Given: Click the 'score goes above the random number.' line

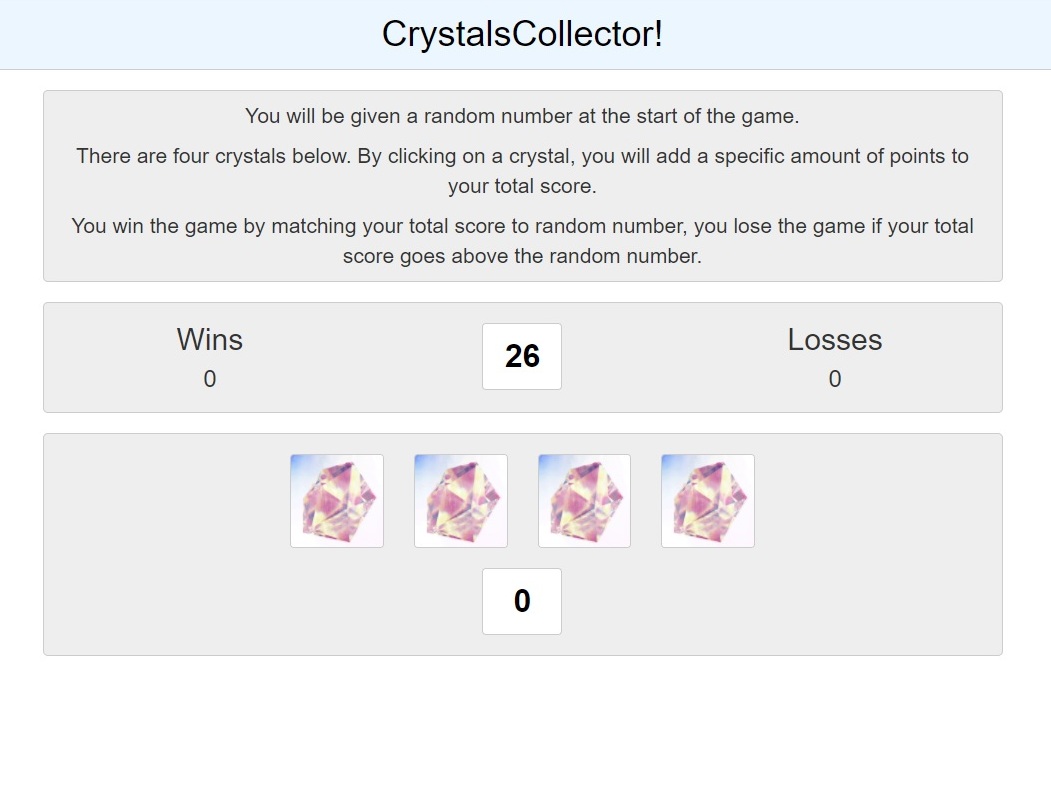Looking at the screenshot, I should pyautogui.click(x=522, y=256).
